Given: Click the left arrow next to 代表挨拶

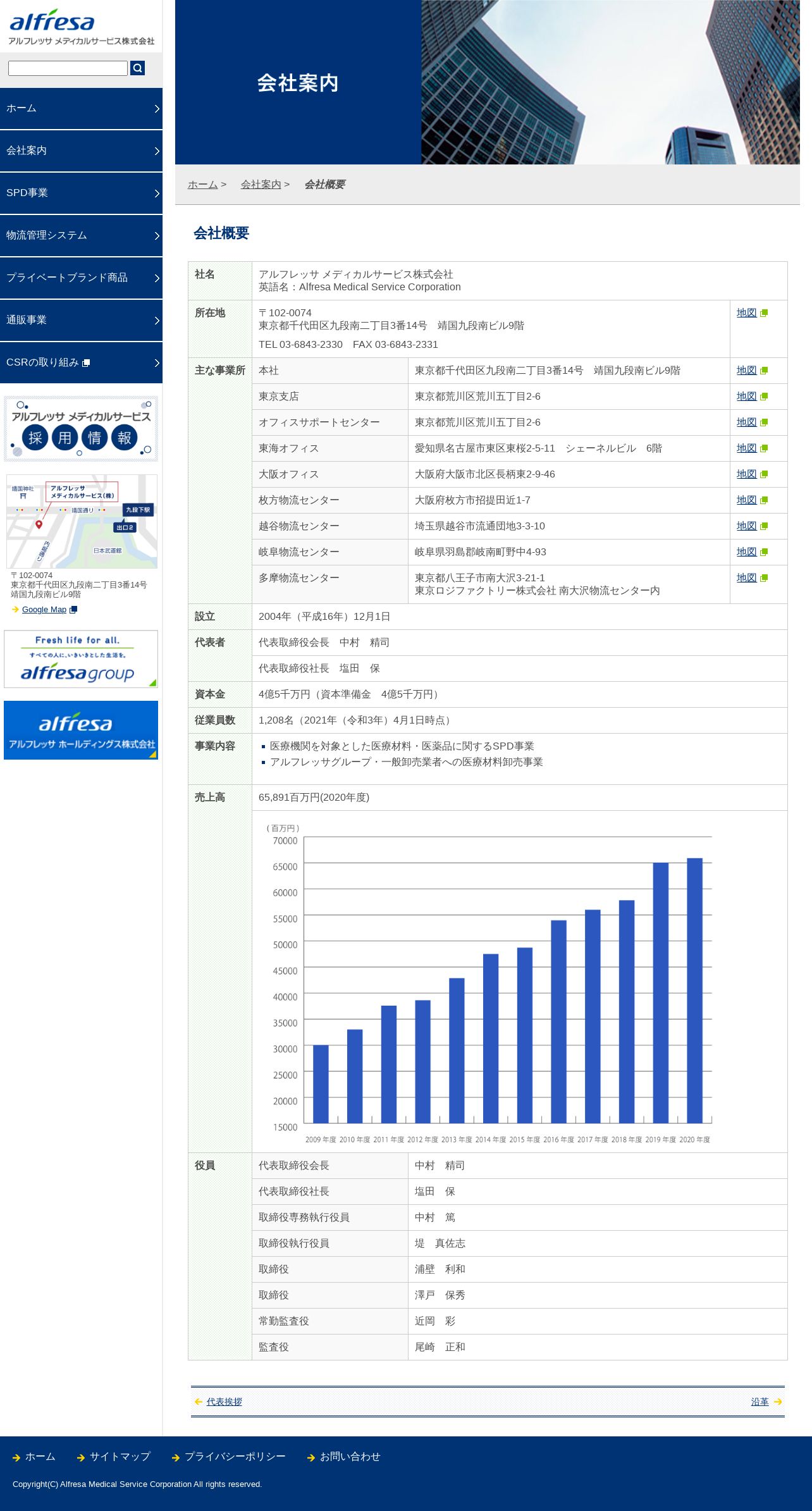Looking at the screenshot, I should click(x=199, y=1402).
